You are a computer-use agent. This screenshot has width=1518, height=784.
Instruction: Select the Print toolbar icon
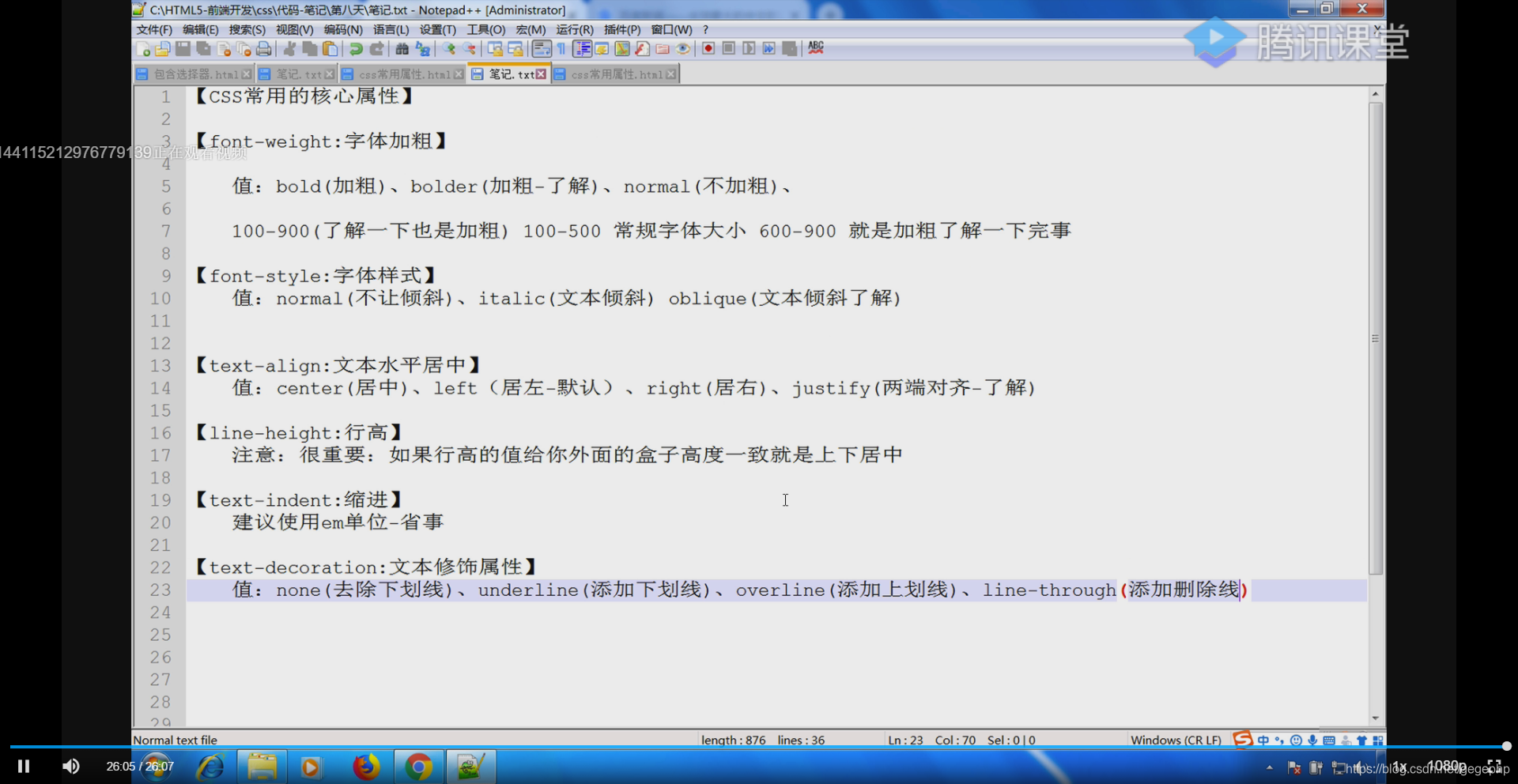click(263, 48)
